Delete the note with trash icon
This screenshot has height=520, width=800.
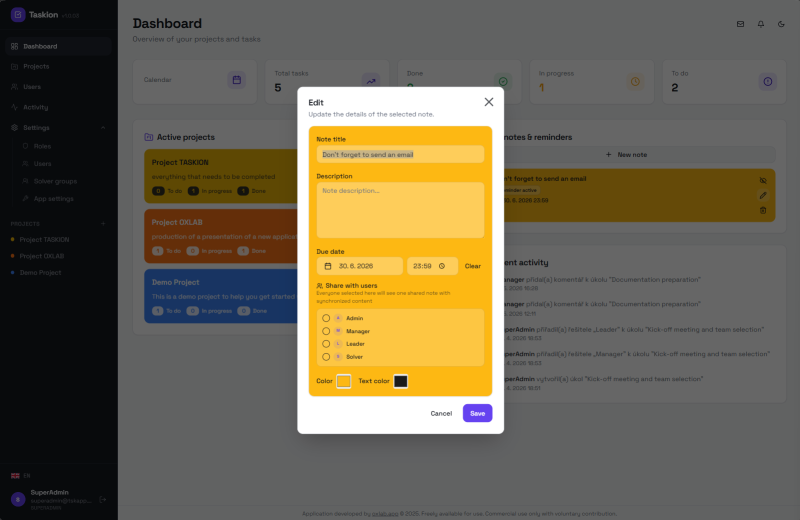[x=763, y=210]
